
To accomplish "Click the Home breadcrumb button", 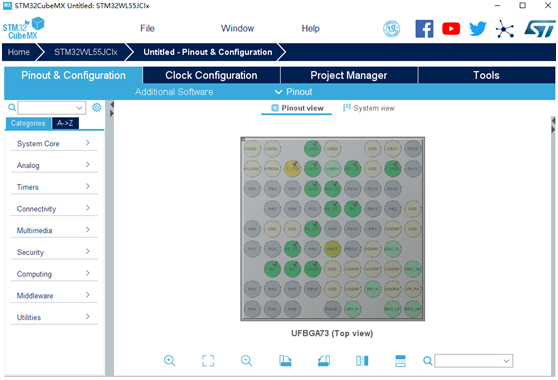I will (19, 52).
